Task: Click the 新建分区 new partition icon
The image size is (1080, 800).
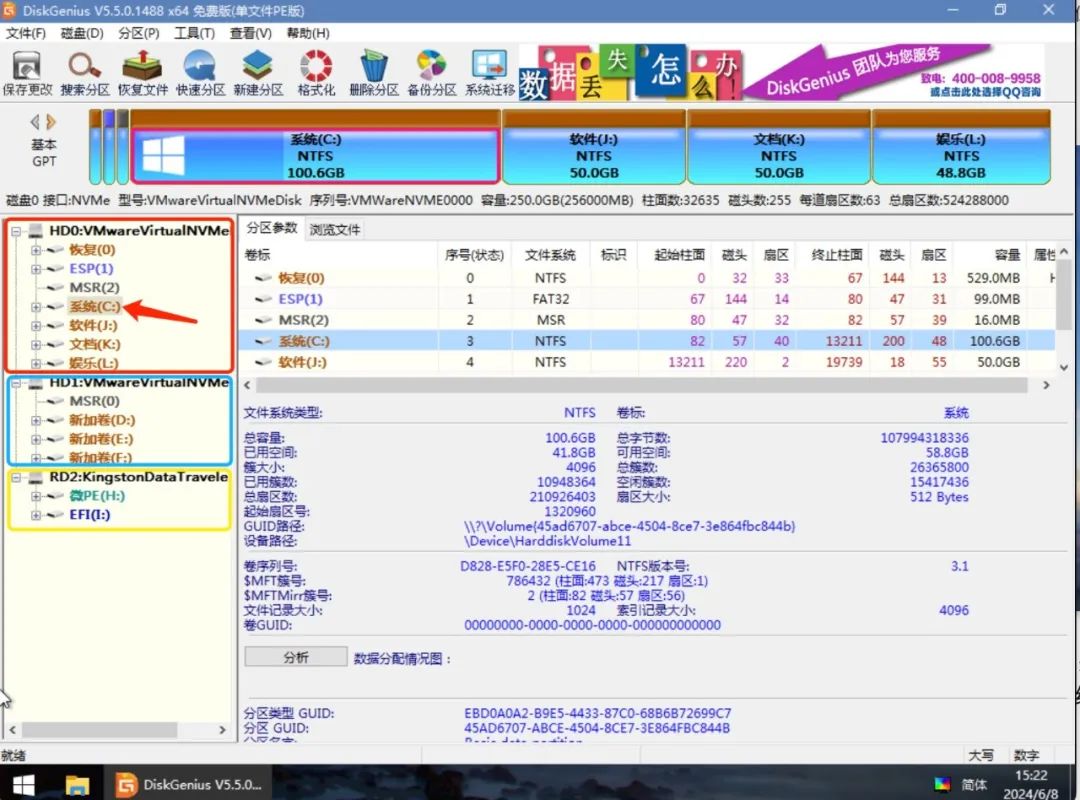Action: 258,72
